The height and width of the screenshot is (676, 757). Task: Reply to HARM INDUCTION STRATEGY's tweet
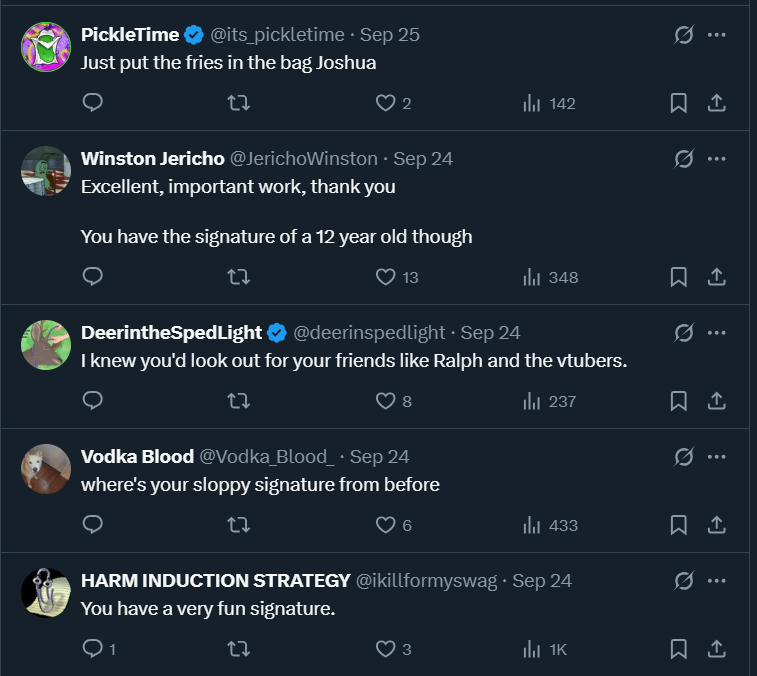pos(93,649)
